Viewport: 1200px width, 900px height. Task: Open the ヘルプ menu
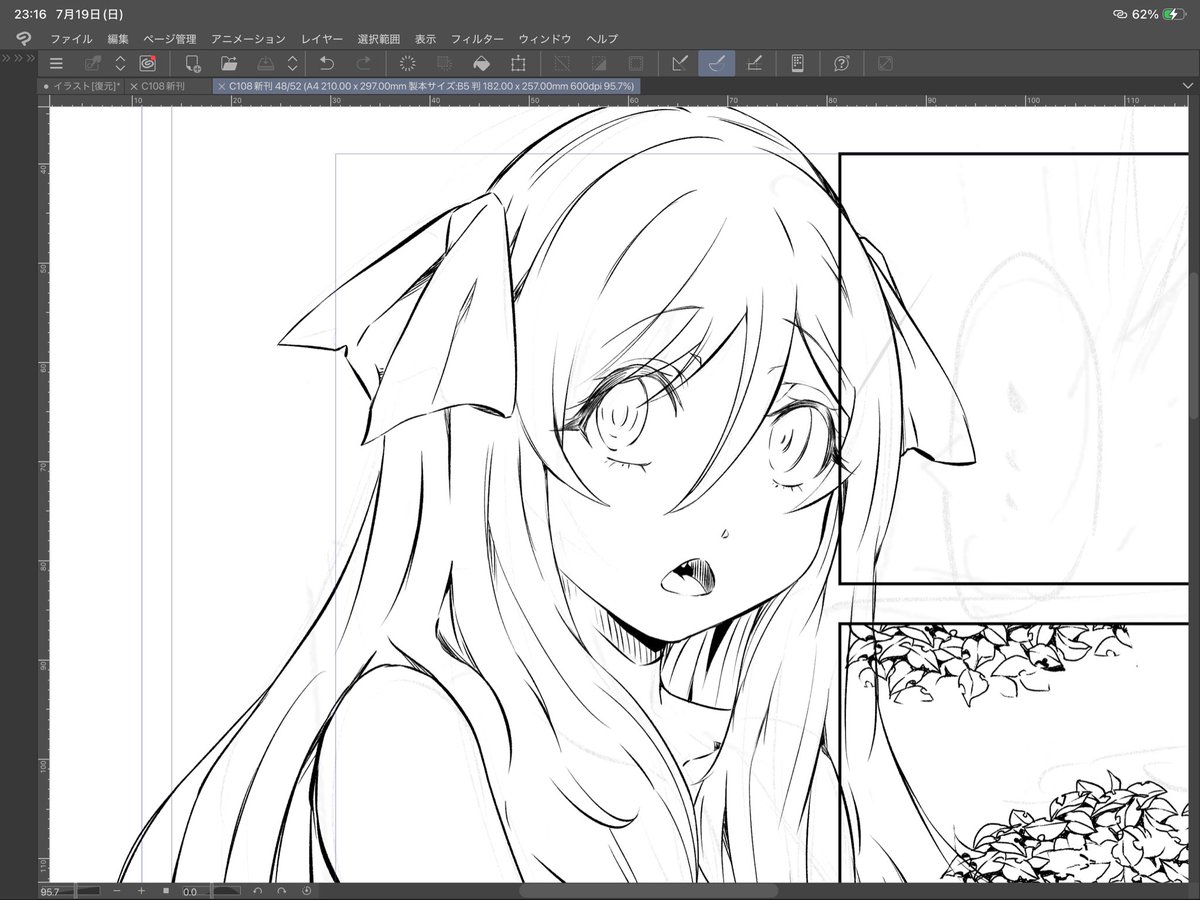click(x=602, y=39)
